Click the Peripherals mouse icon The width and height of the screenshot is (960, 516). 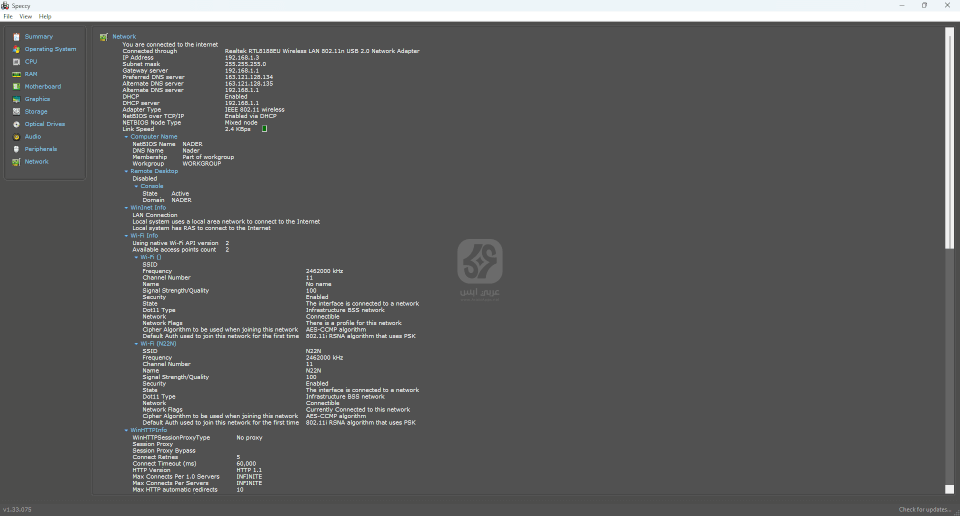click(16, 149)
